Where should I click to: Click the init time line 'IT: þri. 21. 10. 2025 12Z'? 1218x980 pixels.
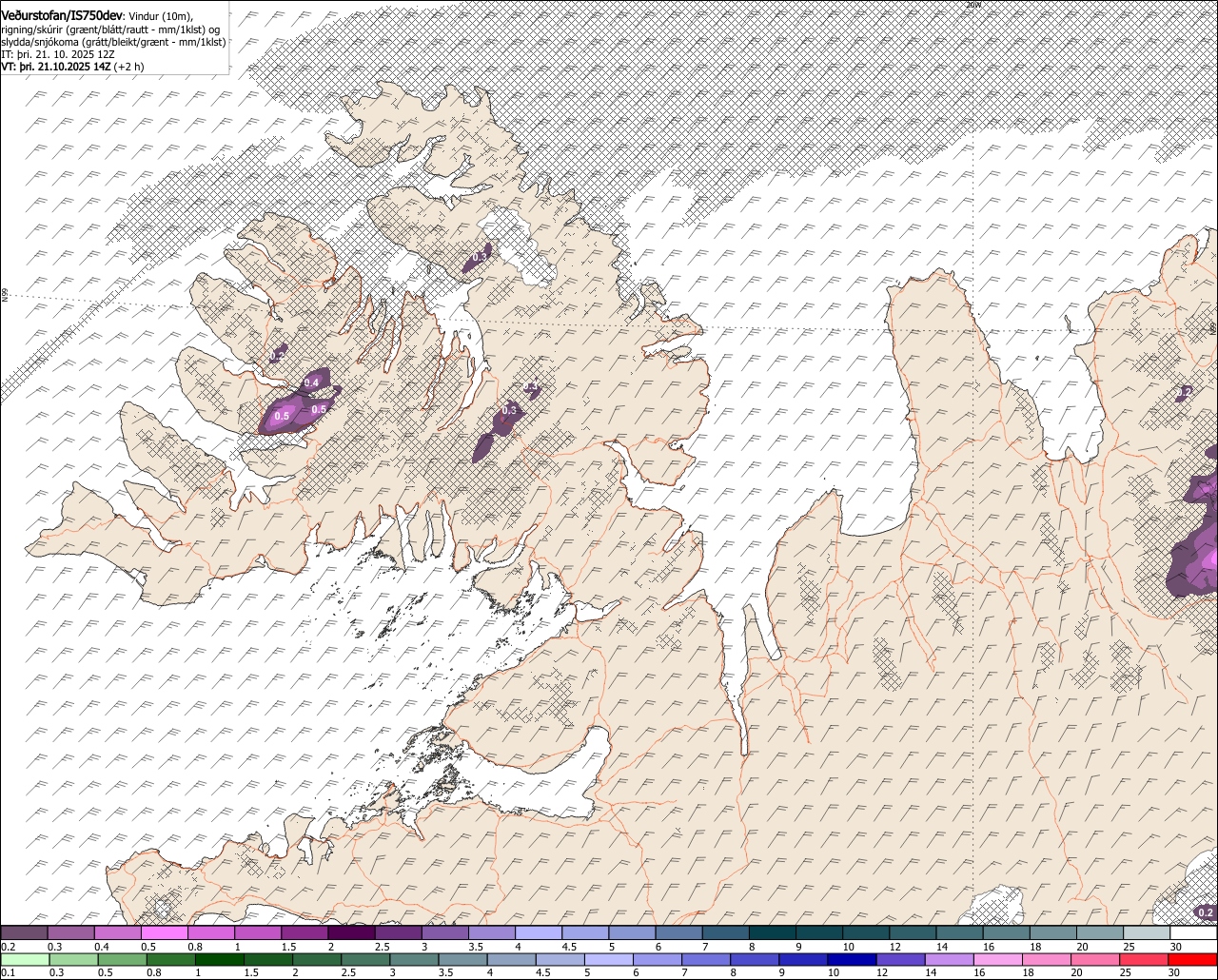tap(59, 54)
